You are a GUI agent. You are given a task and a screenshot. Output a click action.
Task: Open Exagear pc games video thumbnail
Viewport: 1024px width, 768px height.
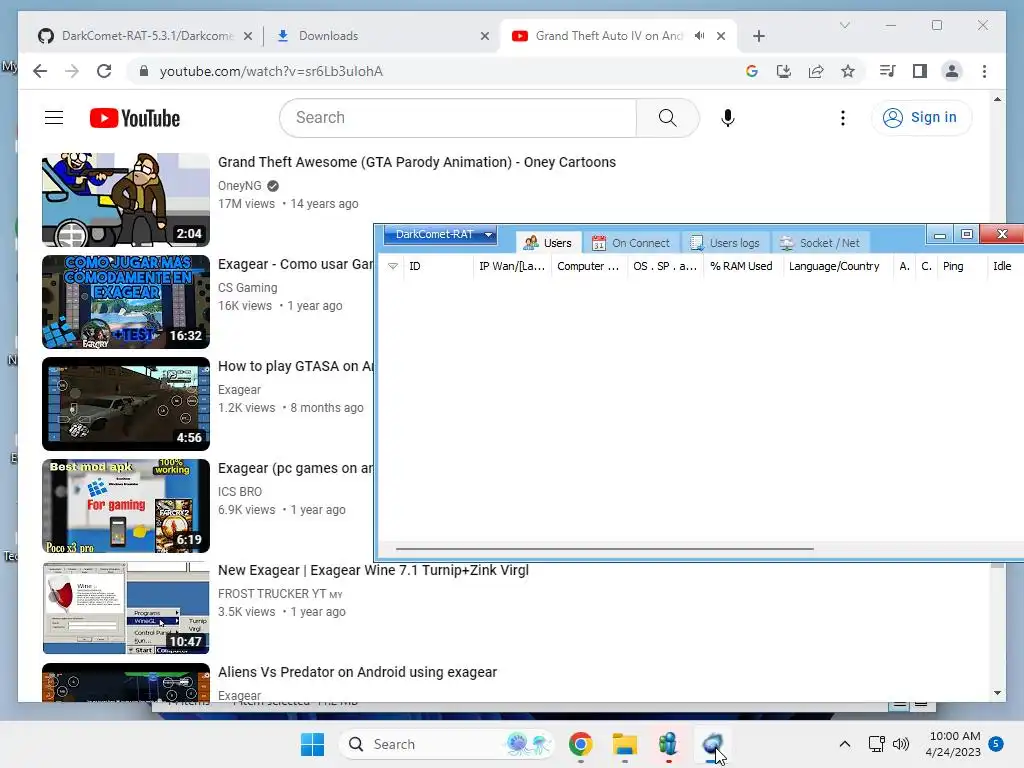[126, 505]
